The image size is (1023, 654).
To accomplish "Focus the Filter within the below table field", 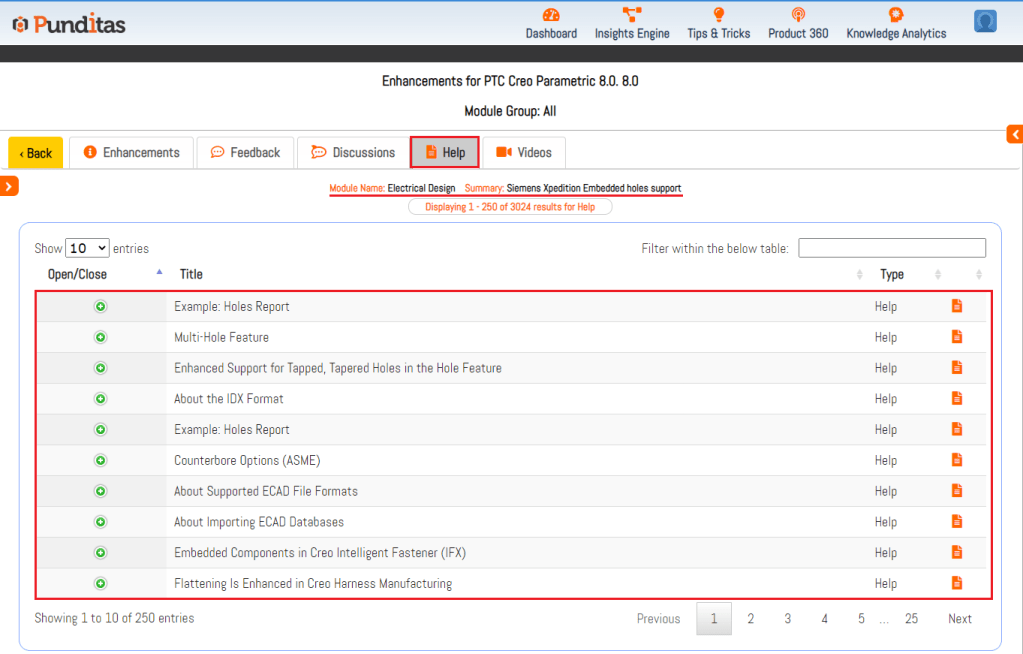I will pyautogui.click(x=891, y=248).
